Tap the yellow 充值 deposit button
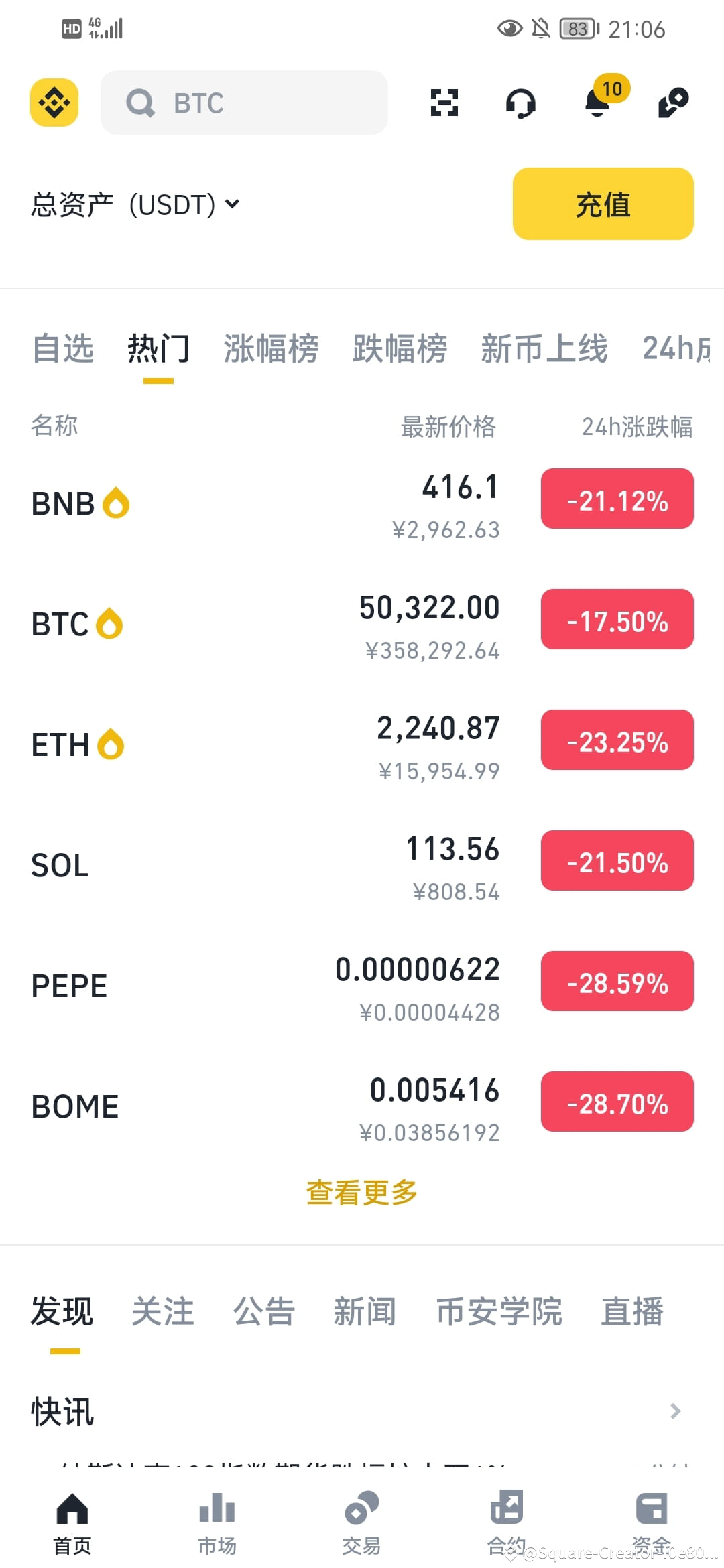 tap(603, 204)
